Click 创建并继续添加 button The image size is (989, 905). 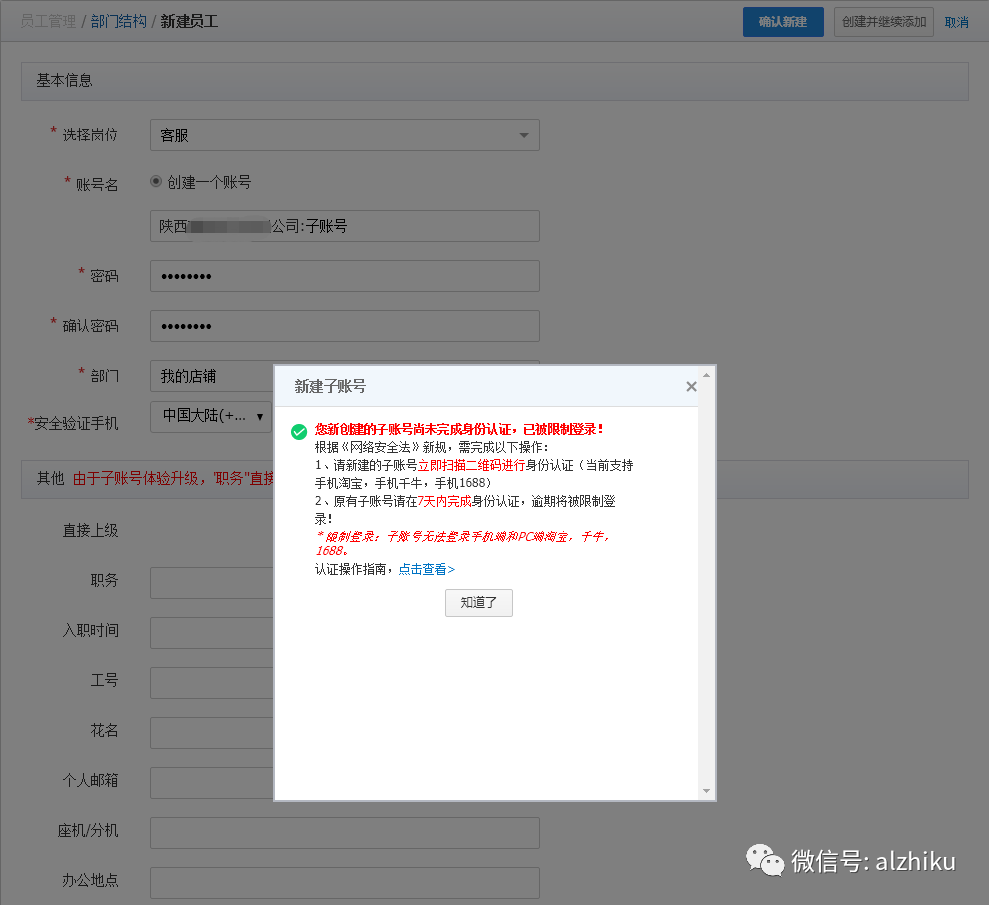pyautogui.click(x=884, y=22)
